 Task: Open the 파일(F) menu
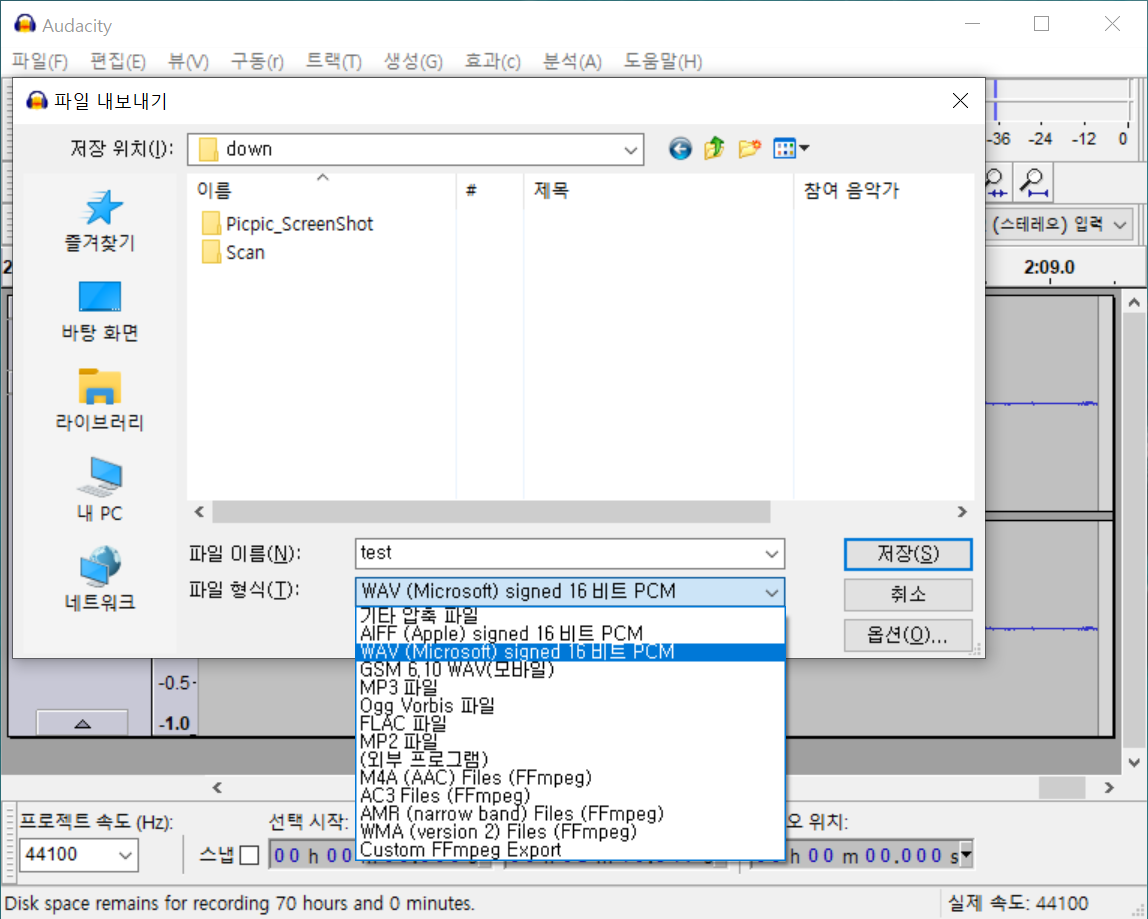point(40,62)
